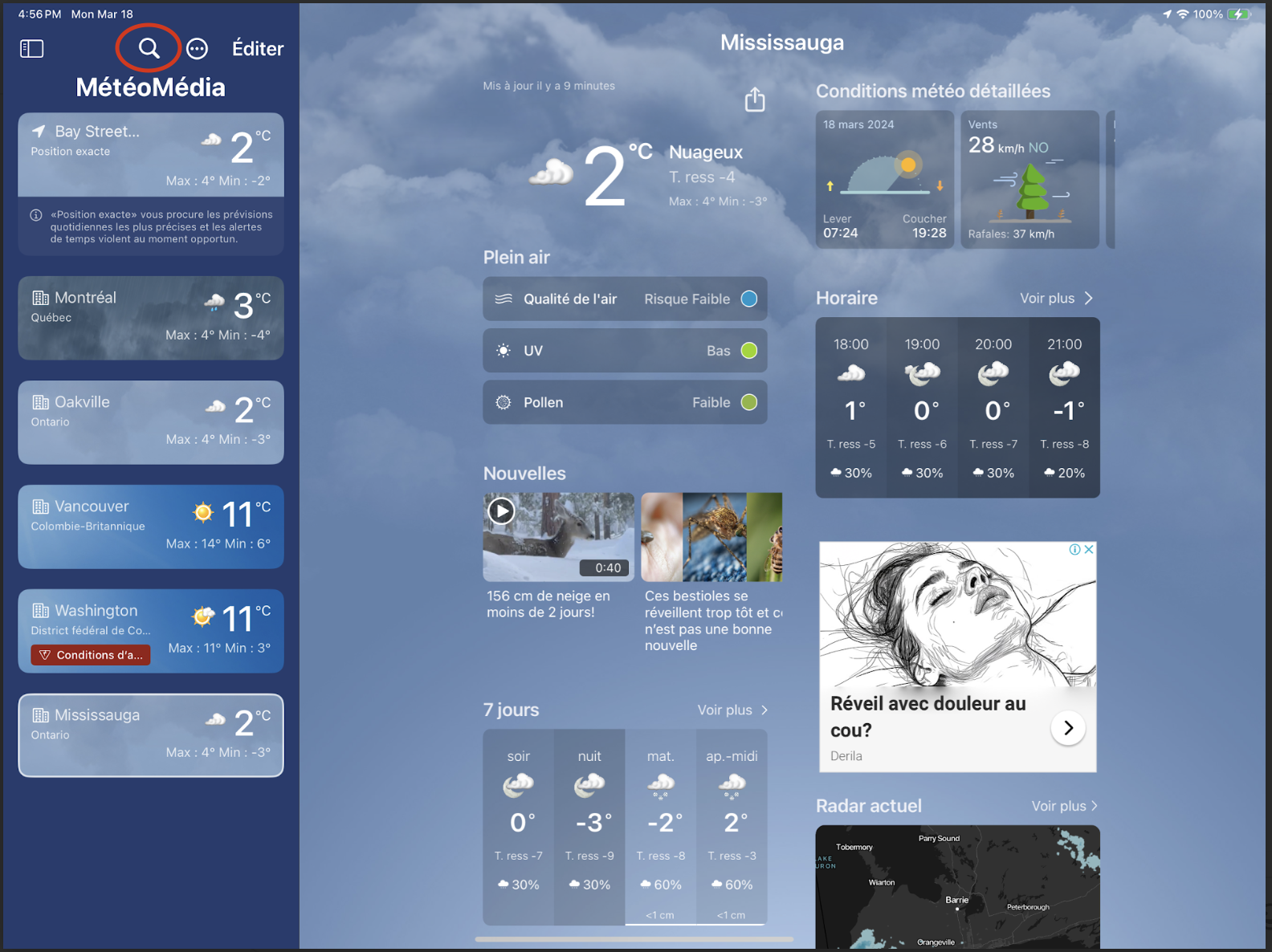Read the 156 cm de neige headline
The width and height of the screenshot is (1272, 952).
click(548, 604)
